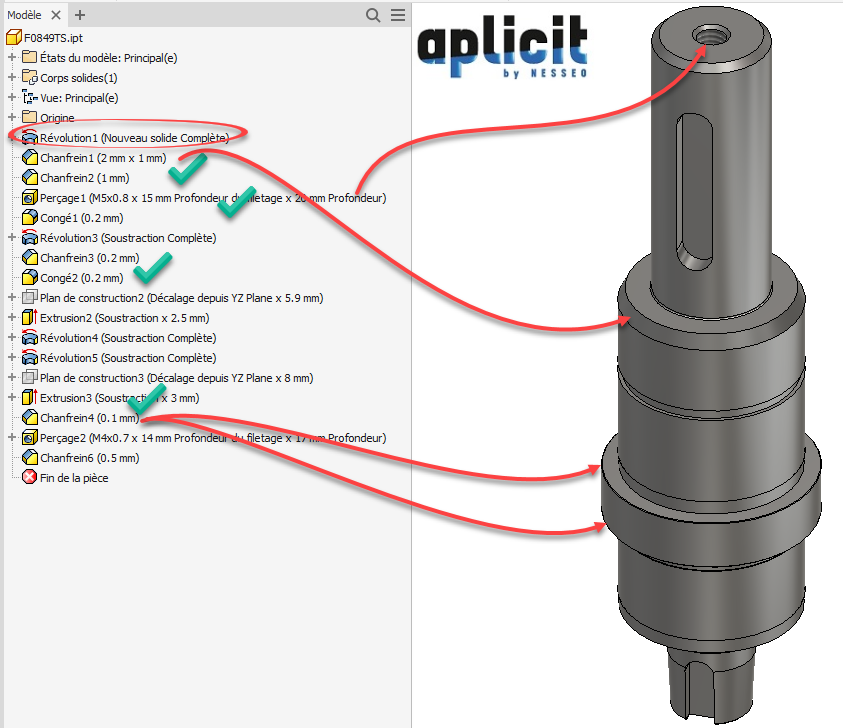Click the Corps solides folder icon
The height and width of the screenshot is (728, 843).
tap(30, 77)
